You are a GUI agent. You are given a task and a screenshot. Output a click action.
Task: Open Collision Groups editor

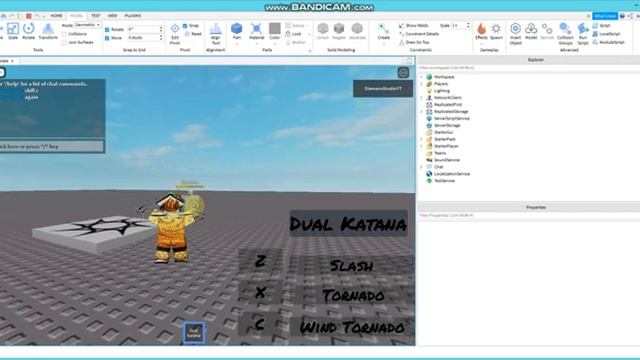565,33
